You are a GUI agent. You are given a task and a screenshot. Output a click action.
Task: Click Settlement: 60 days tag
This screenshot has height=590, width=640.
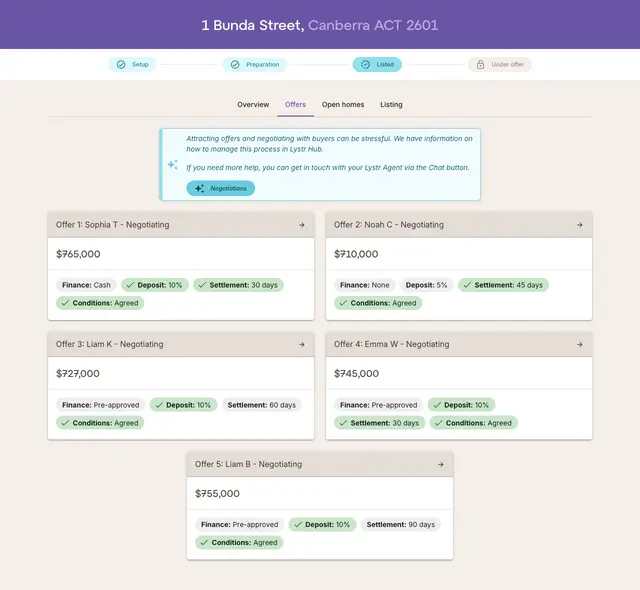262,405
